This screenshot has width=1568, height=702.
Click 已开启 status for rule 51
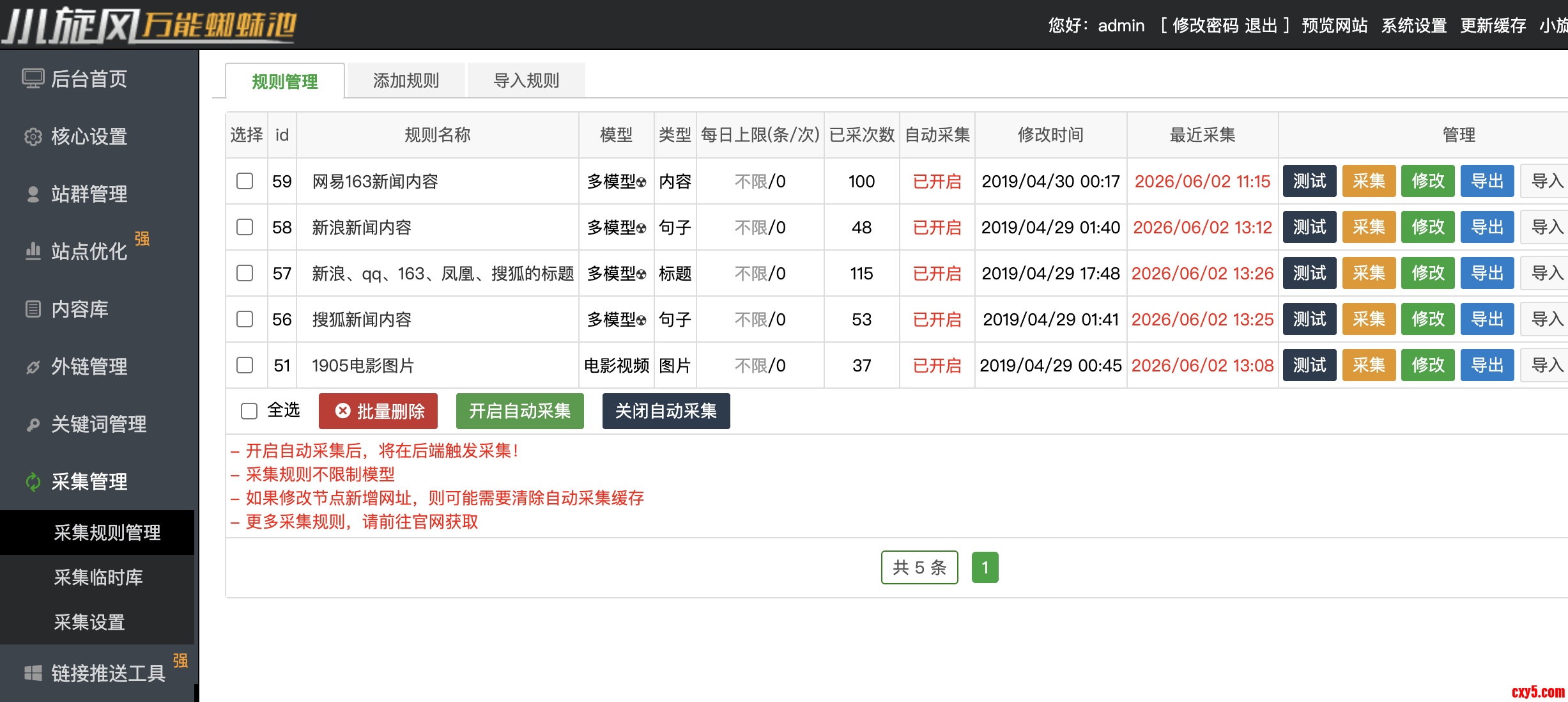click(x=937, y=366)
